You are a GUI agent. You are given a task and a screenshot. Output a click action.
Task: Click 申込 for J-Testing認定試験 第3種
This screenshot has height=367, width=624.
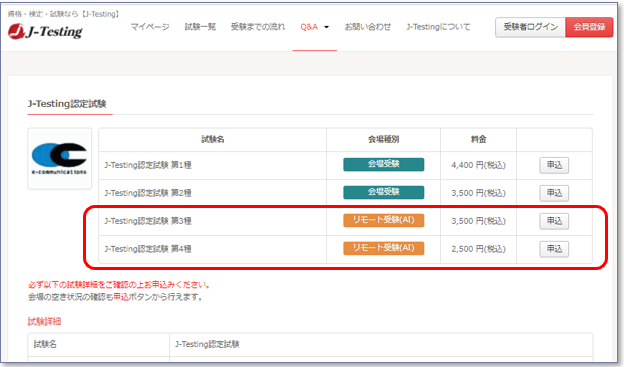pyautogui.click(x=554, y=221)
